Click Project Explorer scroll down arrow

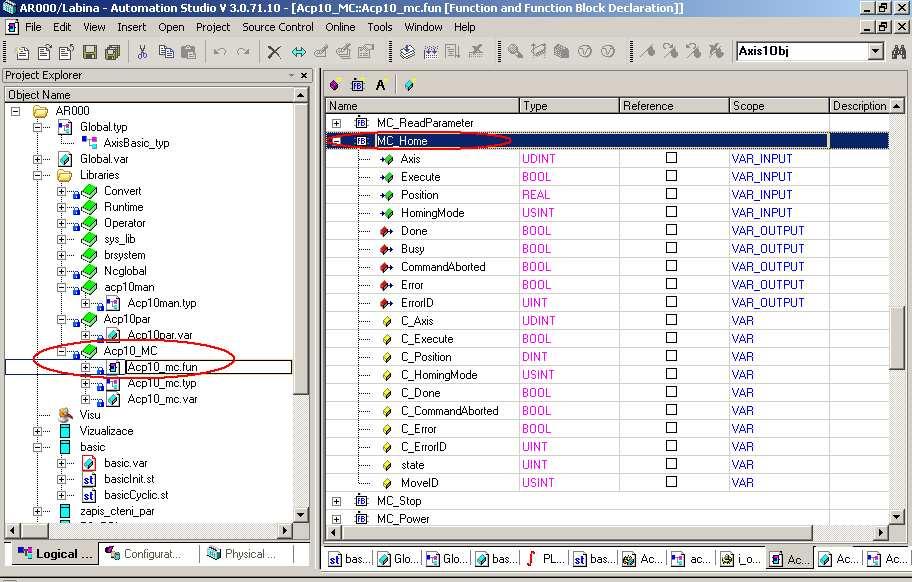301,515
